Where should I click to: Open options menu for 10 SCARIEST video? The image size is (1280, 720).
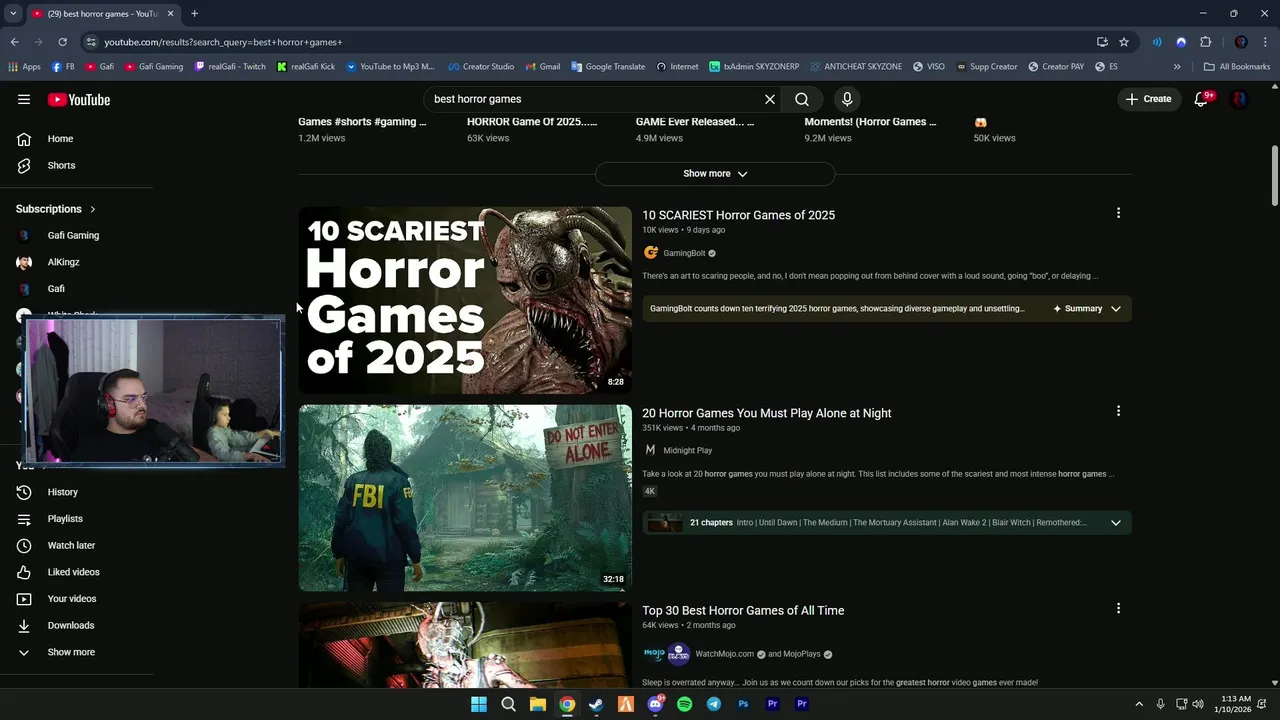point(1118,213)
